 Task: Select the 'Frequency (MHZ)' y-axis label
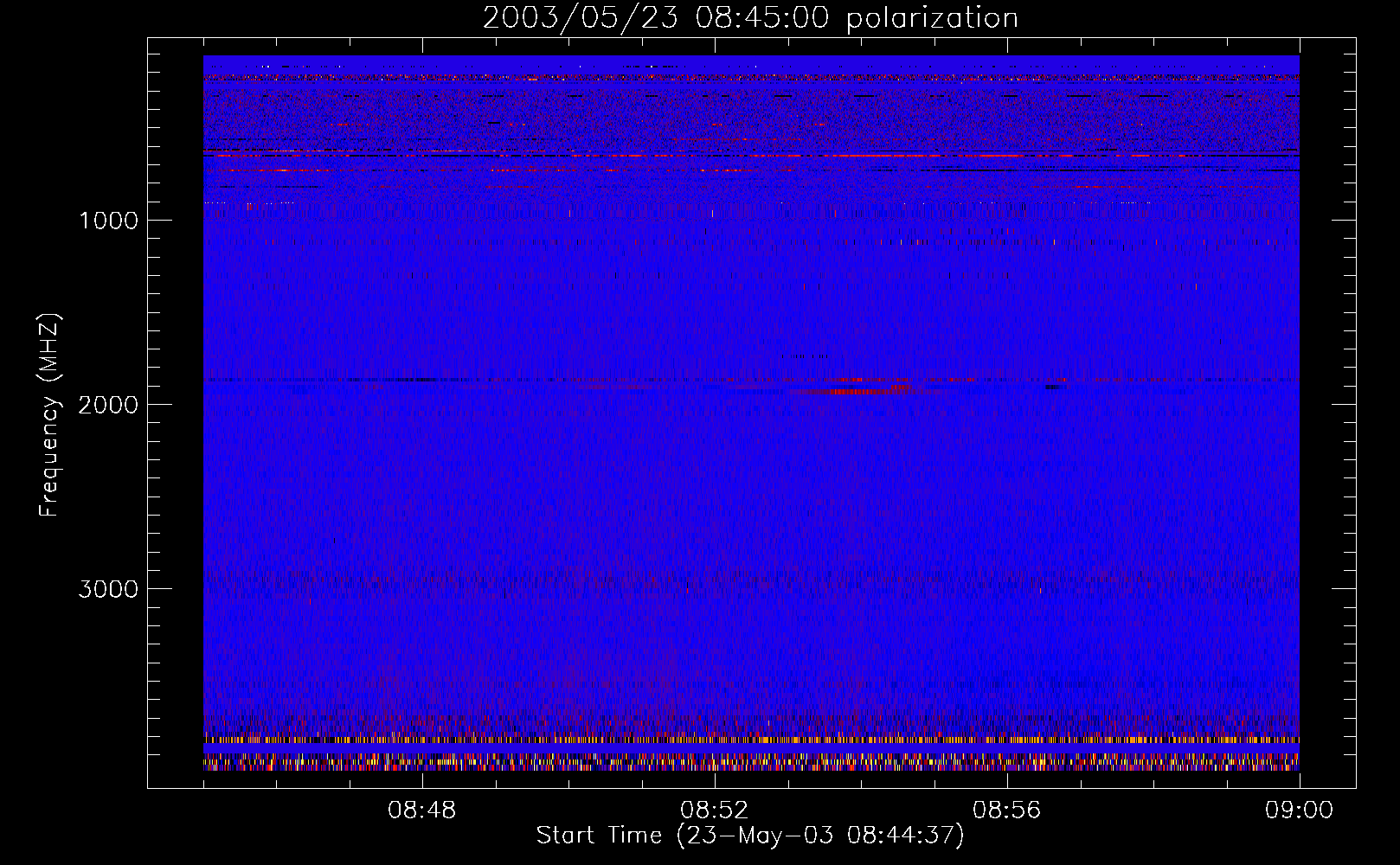(50, 415)
